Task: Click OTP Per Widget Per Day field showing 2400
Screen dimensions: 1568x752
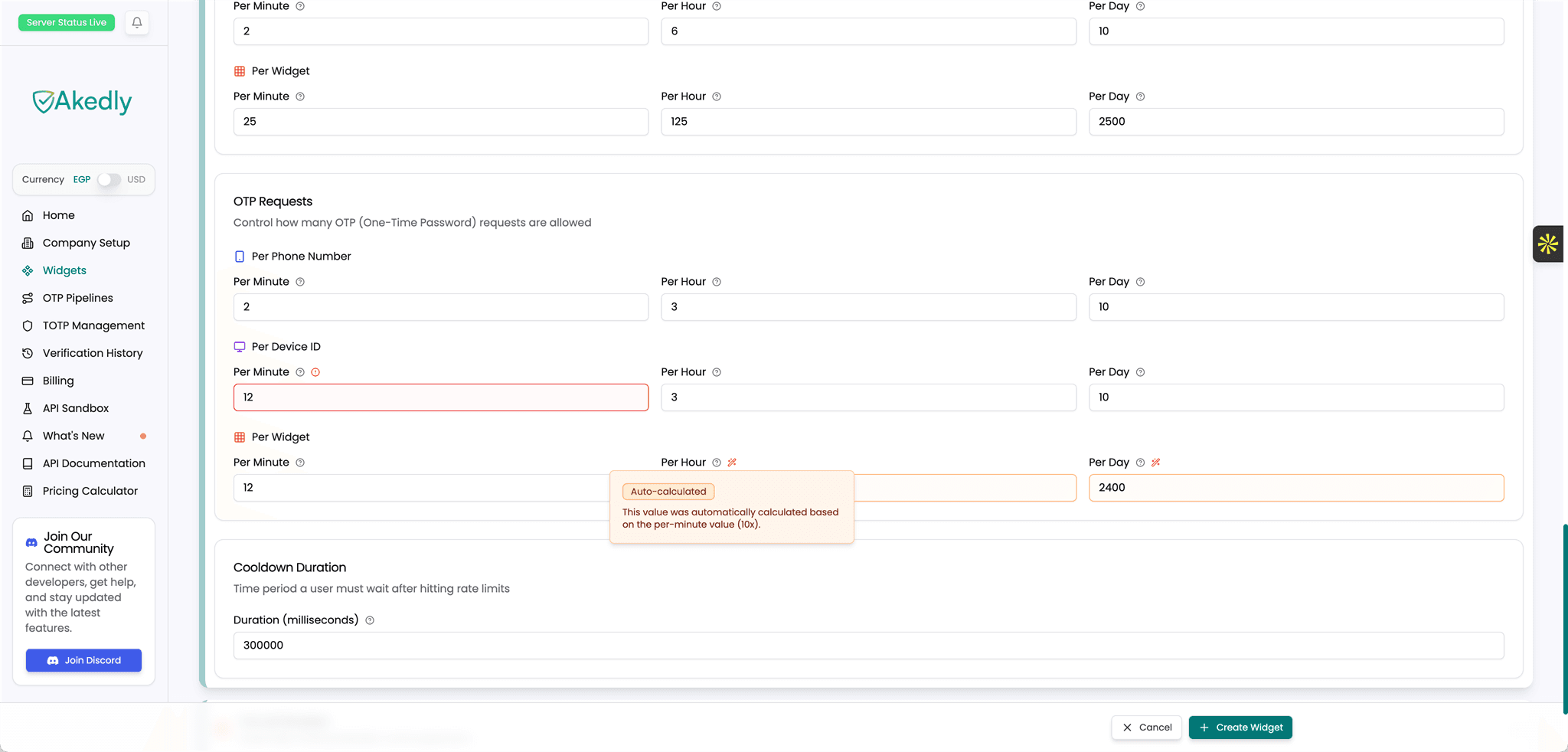Action: 1296,488
